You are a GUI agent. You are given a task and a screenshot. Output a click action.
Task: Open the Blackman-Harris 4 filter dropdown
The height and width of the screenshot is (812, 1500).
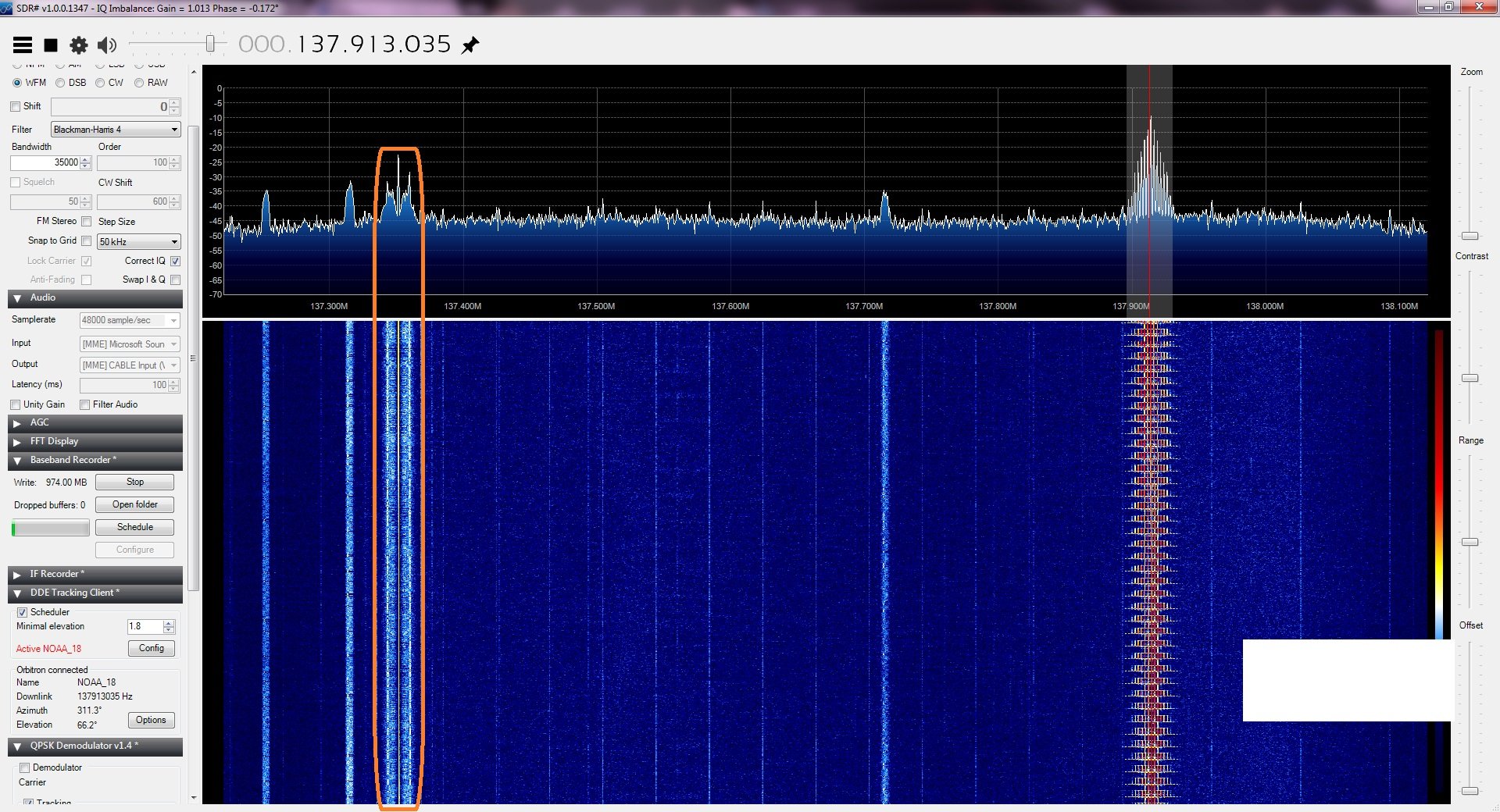point(116,130)
